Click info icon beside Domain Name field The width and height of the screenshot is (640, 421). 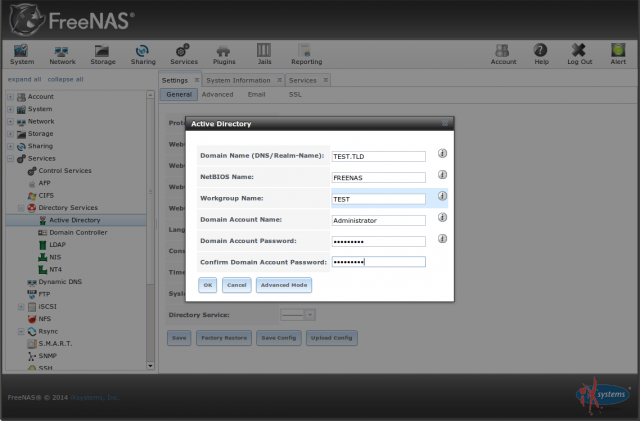[x=442, y=153]
